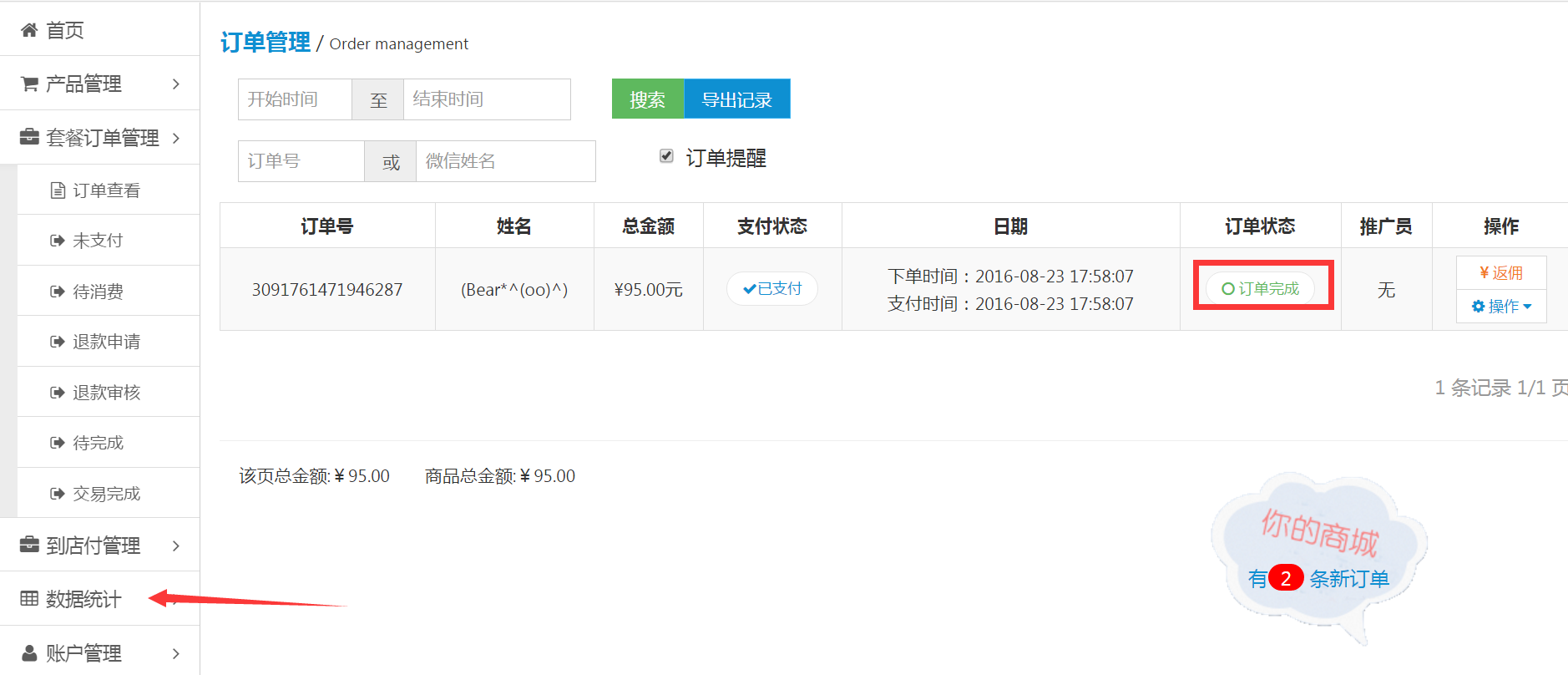Open the 未支付 orders menu item

tap(98, 241)
